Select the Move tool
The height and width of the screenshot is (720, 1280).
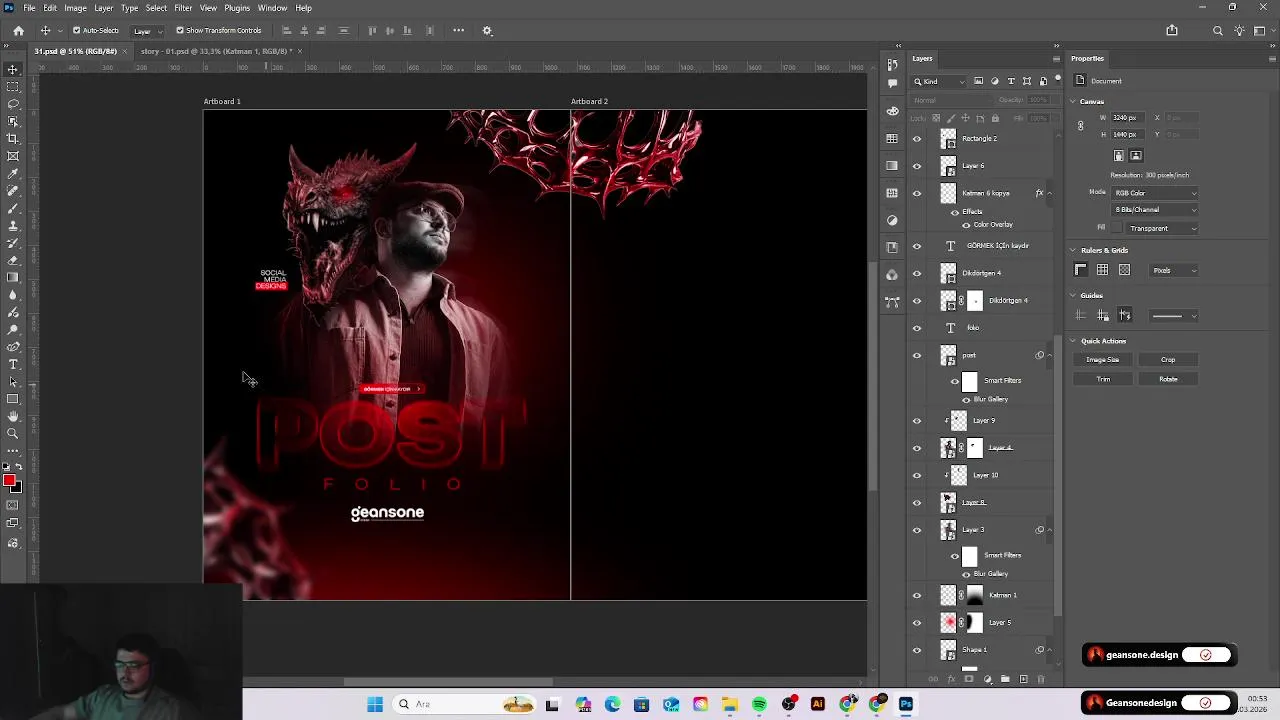tap(13, 69)
